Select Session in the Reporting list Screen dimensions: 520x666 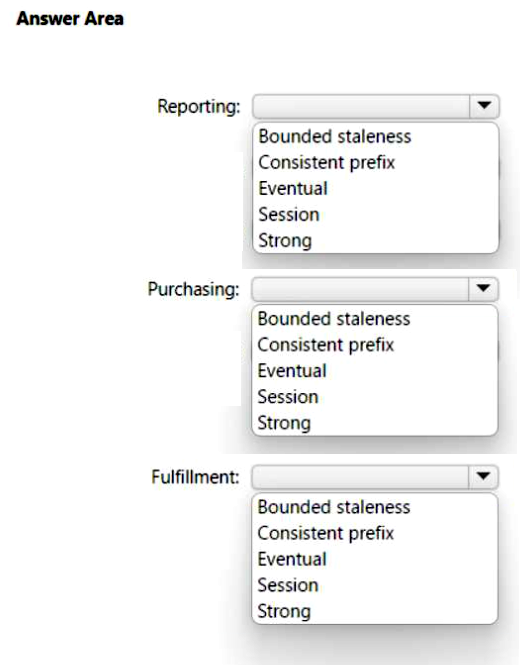[x=289, y=214]
